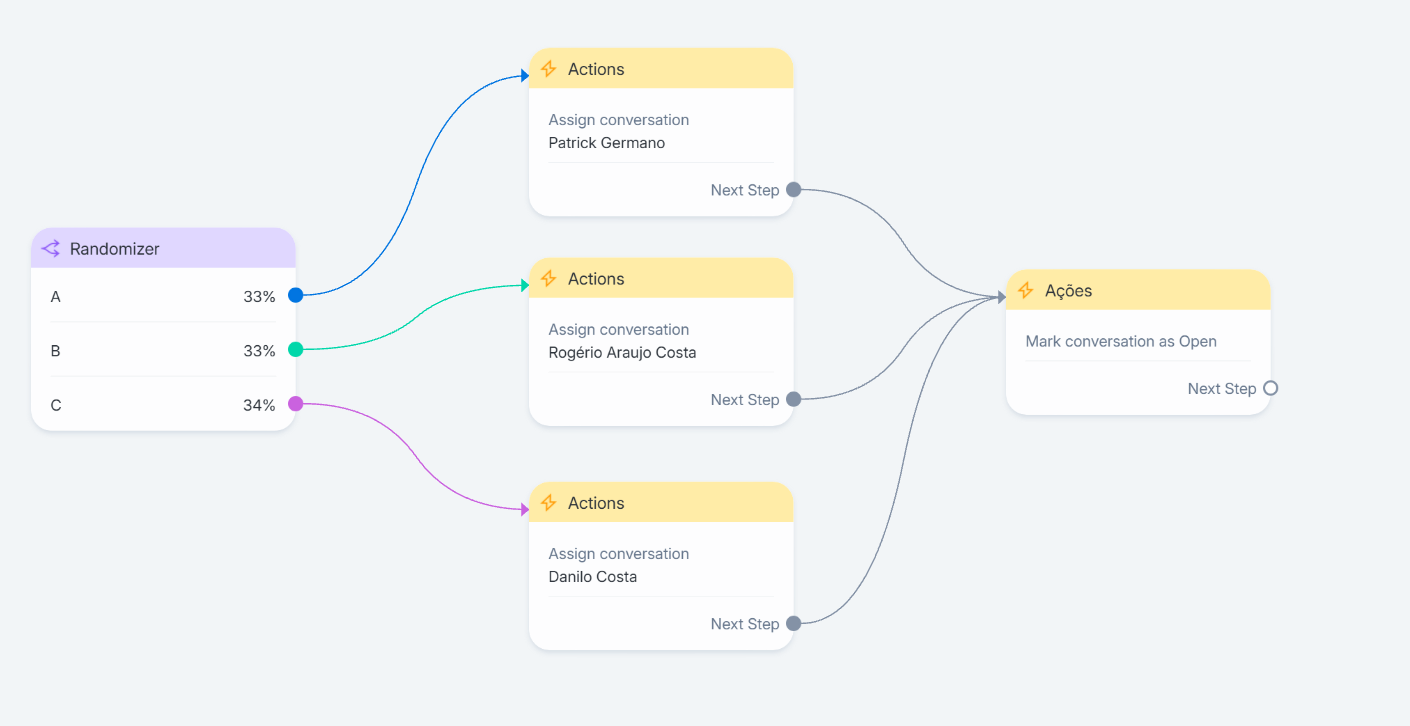The height and width of the screenshot is (726, 1410).
Task: Click blue output connector of option A
Action: tap(295, 295)
